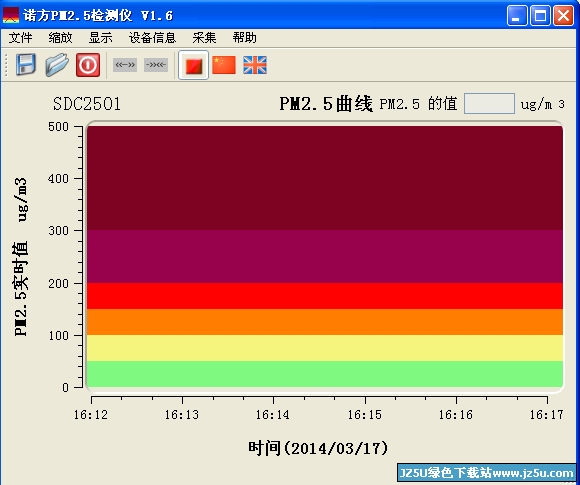The height and width of the screenshot is (485, 580).
Task: Open the 帮助 menu
Action: point(245,38)
